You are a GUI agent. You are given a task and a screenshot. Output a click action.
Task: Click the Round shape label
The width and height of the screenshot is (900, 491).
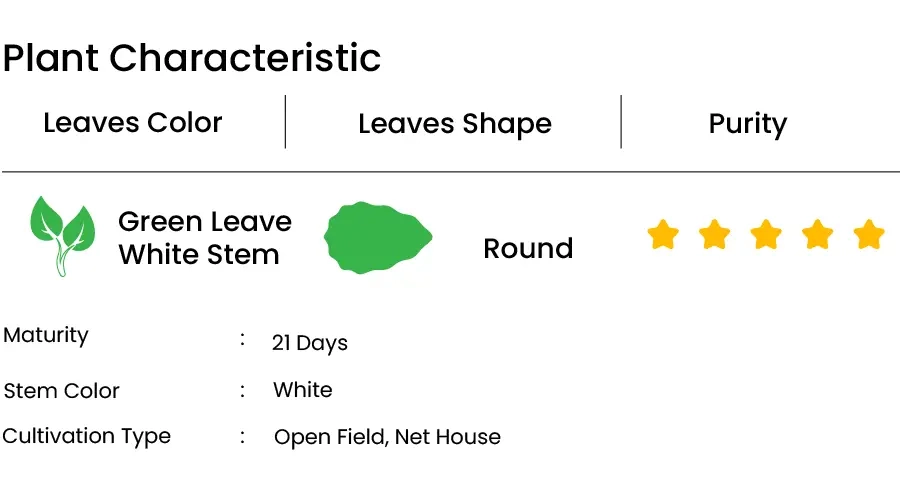(528, 249)
